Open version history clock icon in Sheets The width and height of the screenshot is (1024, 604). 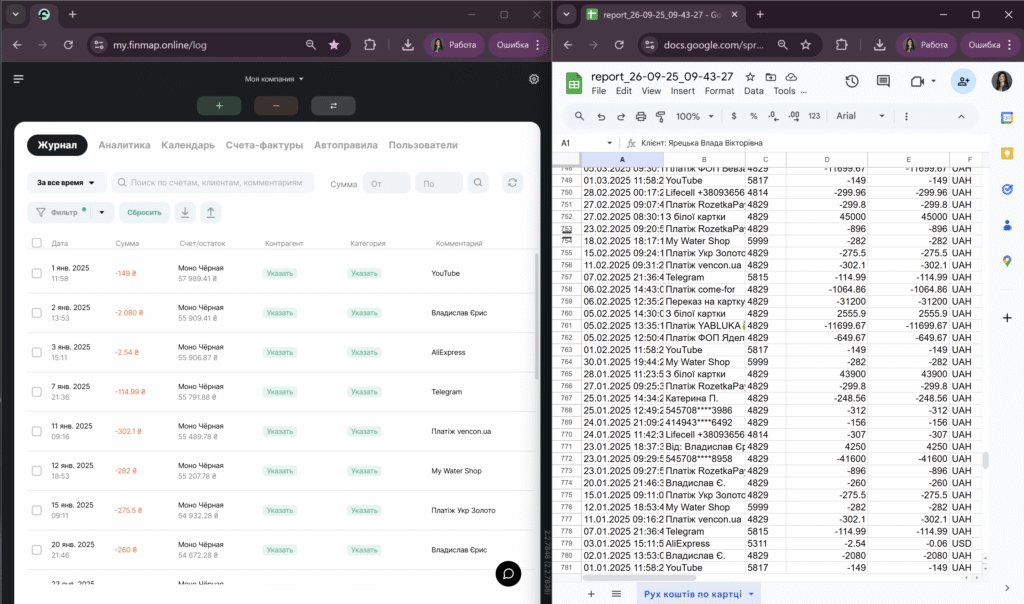(x=851, y=82)
